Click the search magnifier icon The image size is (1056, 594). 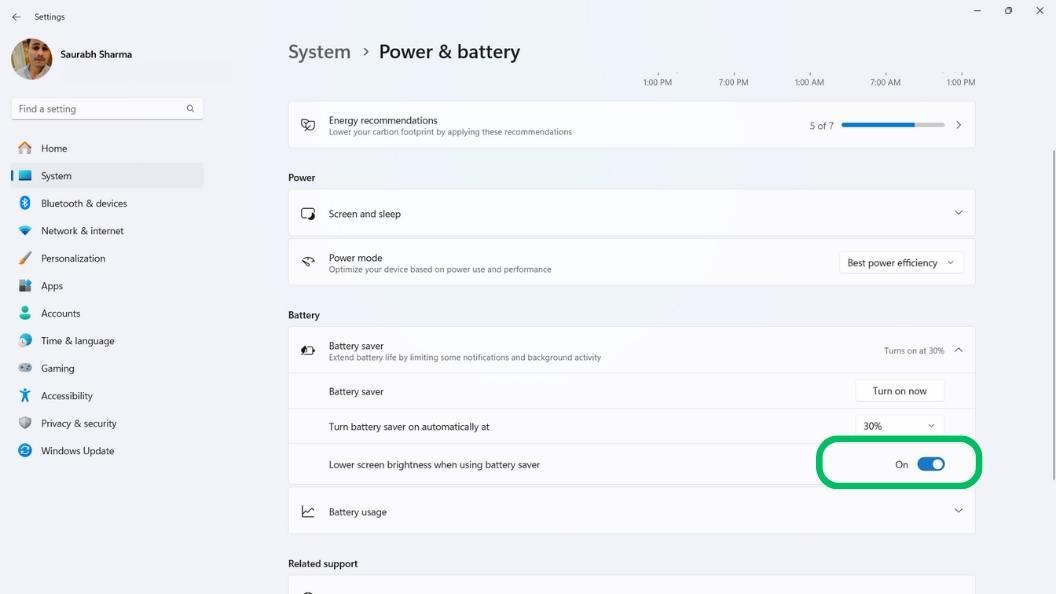click(x=190, y=109)
